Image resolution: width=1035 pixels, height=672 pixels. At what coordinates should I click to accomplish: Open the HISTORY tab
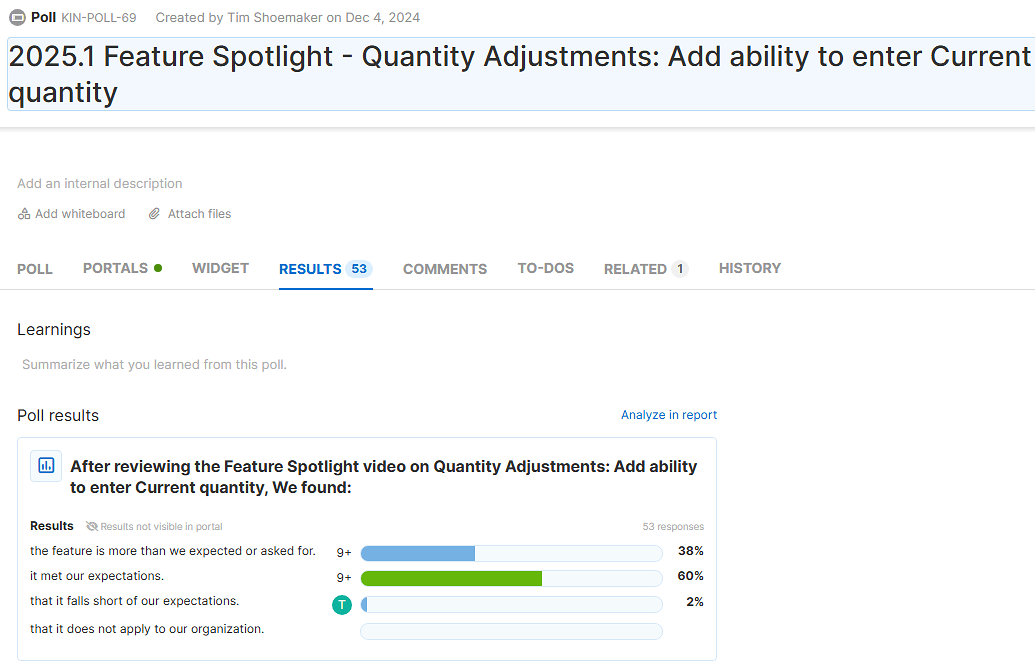click(x=749, y=268)
